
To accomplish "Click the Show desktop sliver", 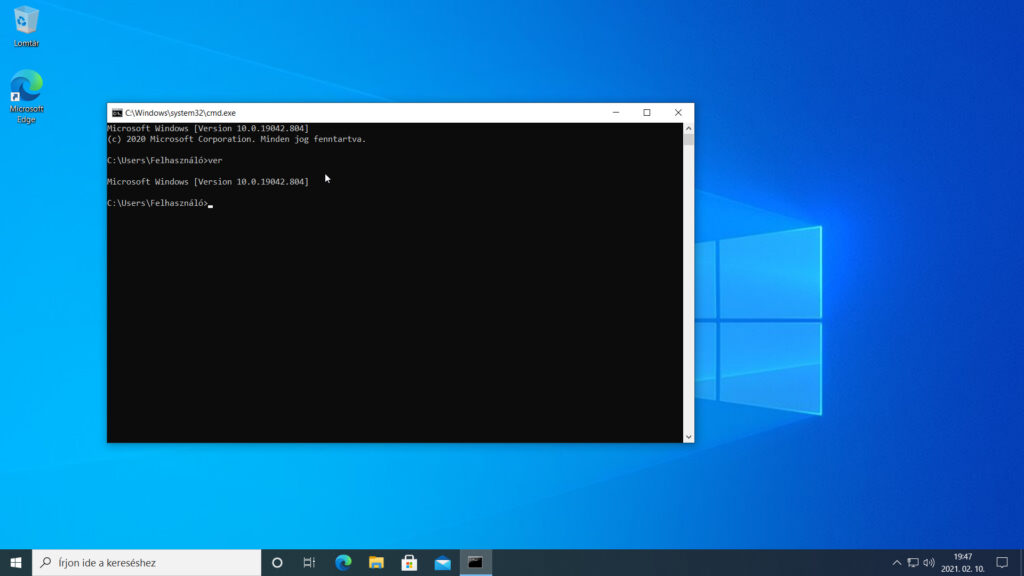I will point(1021,562).
